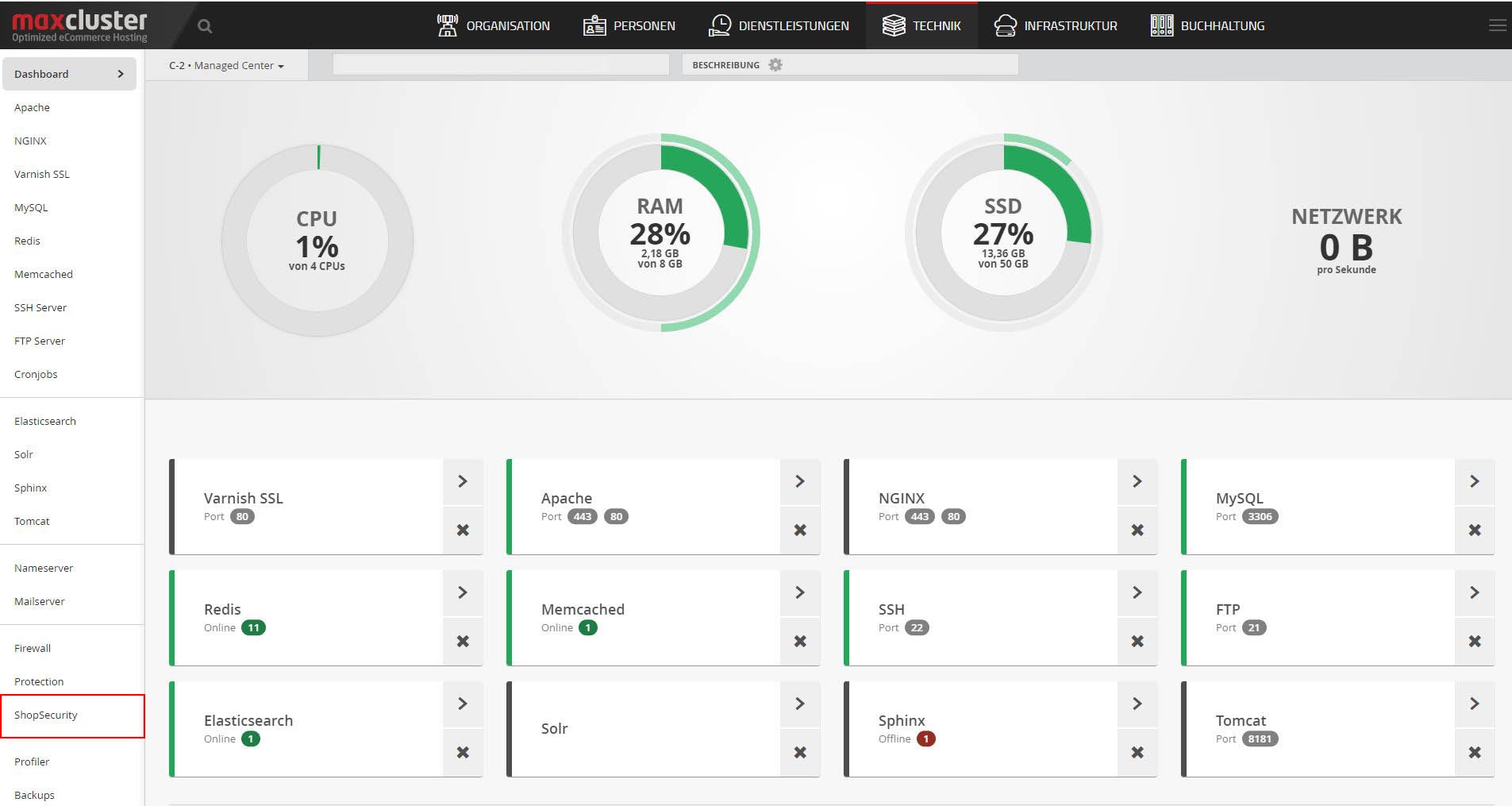Open Varnish SSL details arrow
Screen dimensions: 1512x806
(x=463, y=481)
